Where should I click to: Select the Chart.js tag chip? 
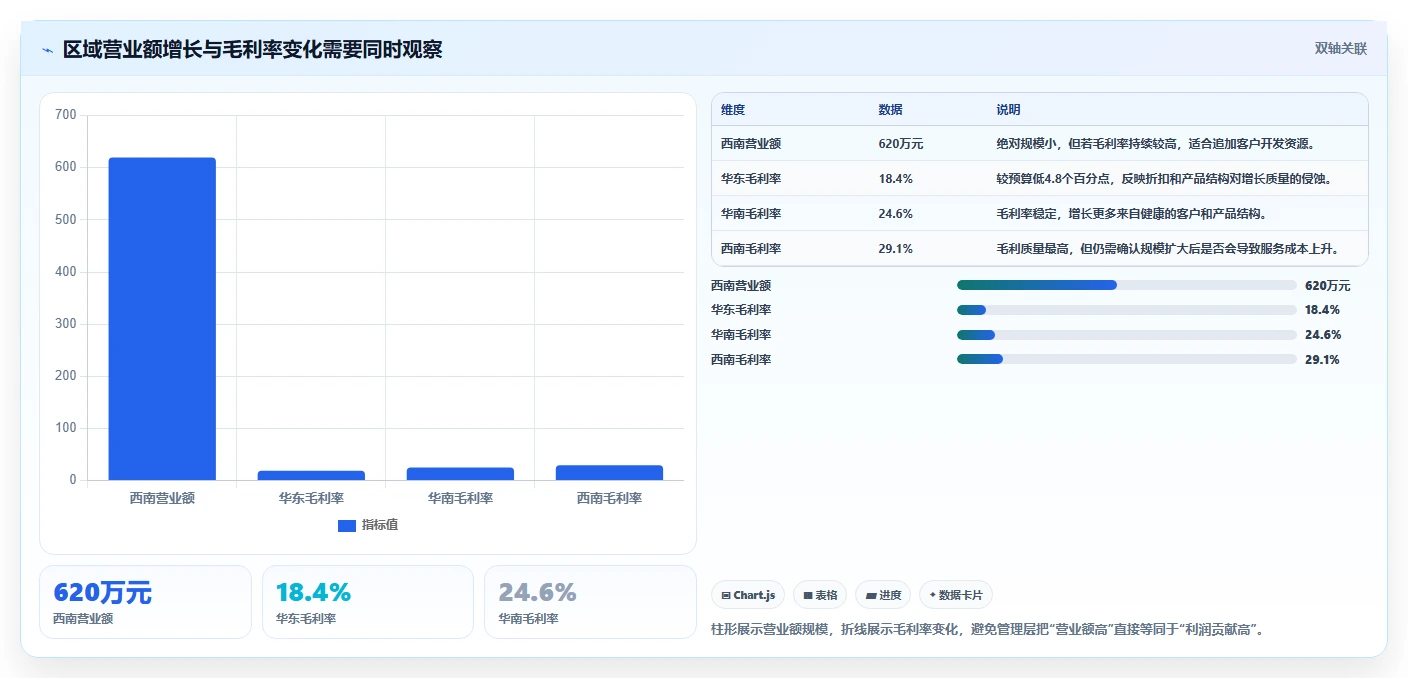(x=748, y=595)
